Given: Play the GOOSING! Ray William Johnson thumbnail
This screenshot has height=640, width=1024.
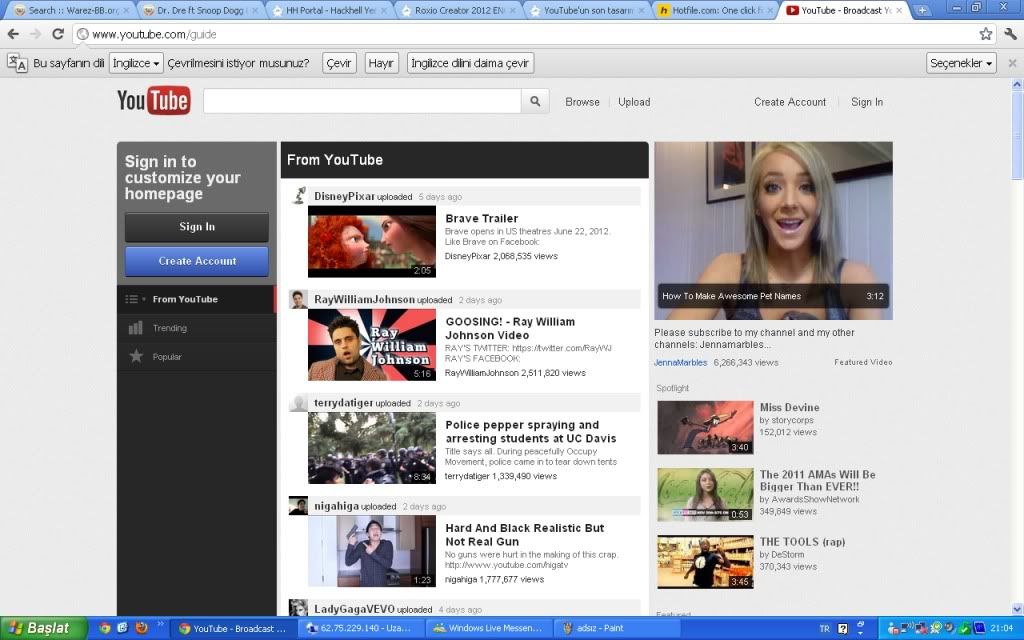Looking at the screenshot, I should pyautogui.click(x=372, y=345).
